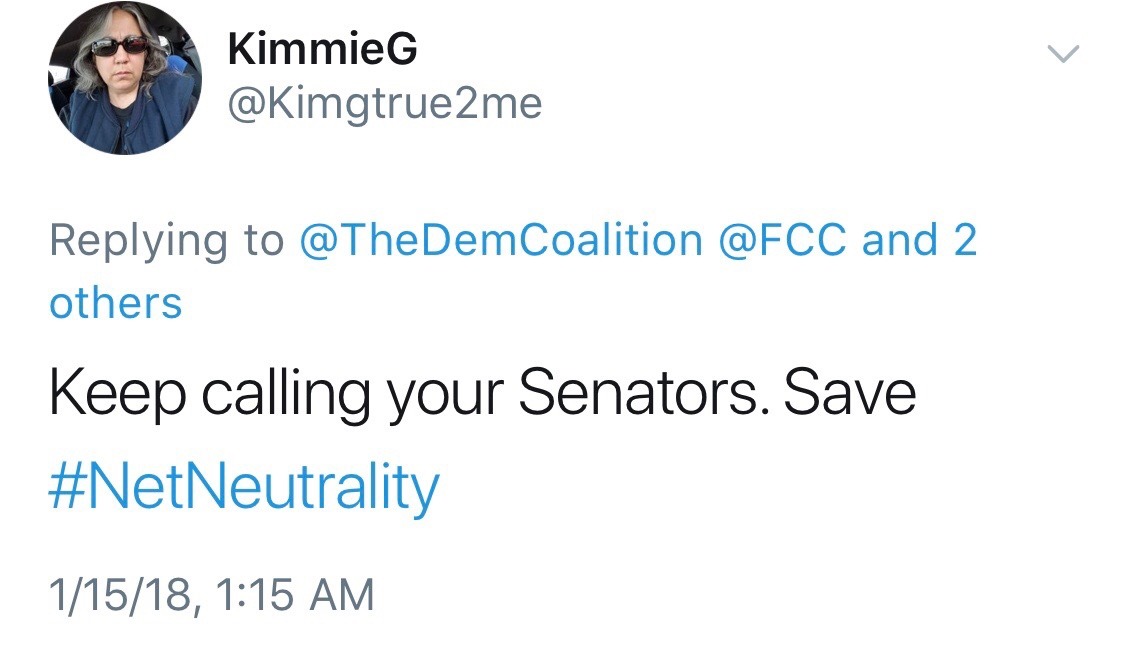Click the word "Senators." in the tweet
Viewport: 1125px width, 645px height.
[x=643, y=395]
